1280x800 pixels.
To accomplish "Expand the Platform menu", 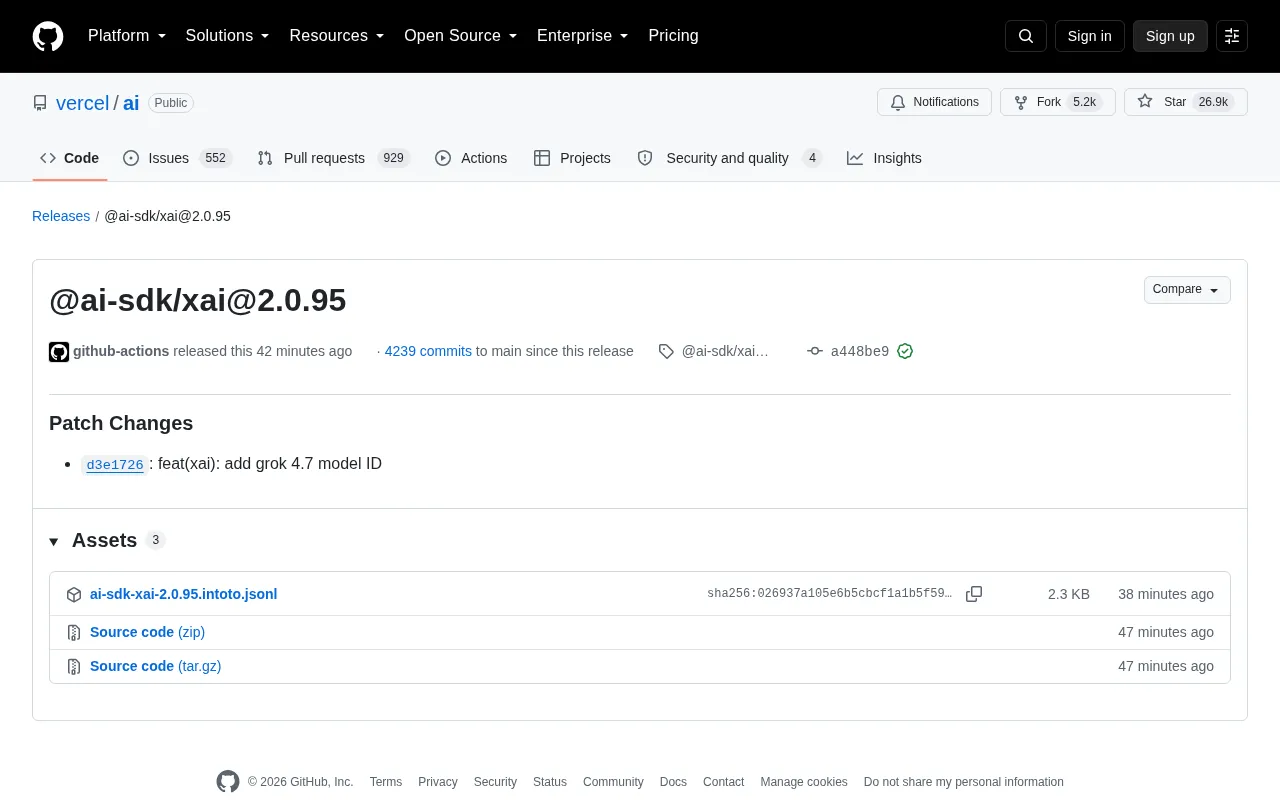I will (127, 36).
